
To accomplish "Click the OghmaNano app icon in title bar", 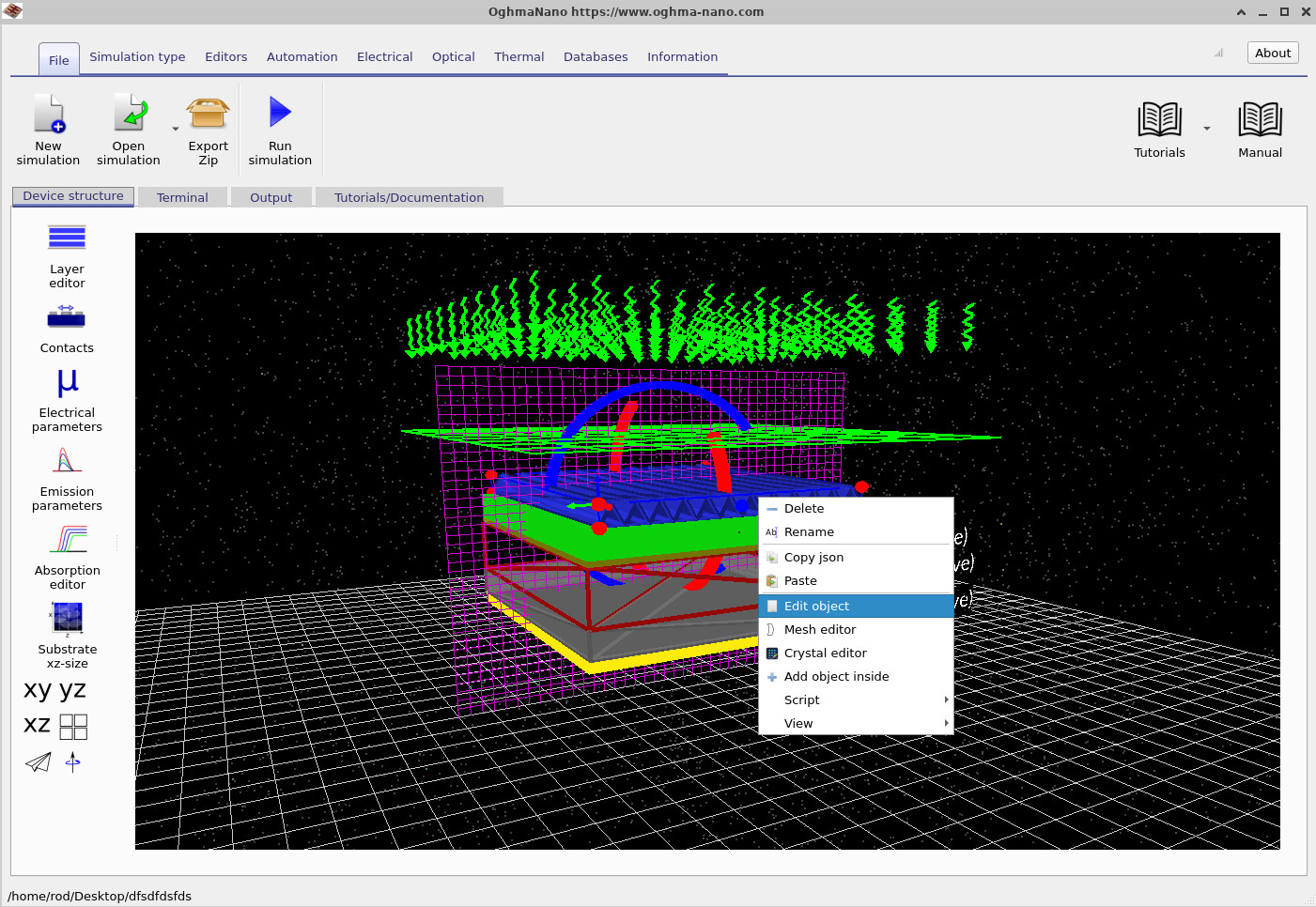I will click(12, 11).
